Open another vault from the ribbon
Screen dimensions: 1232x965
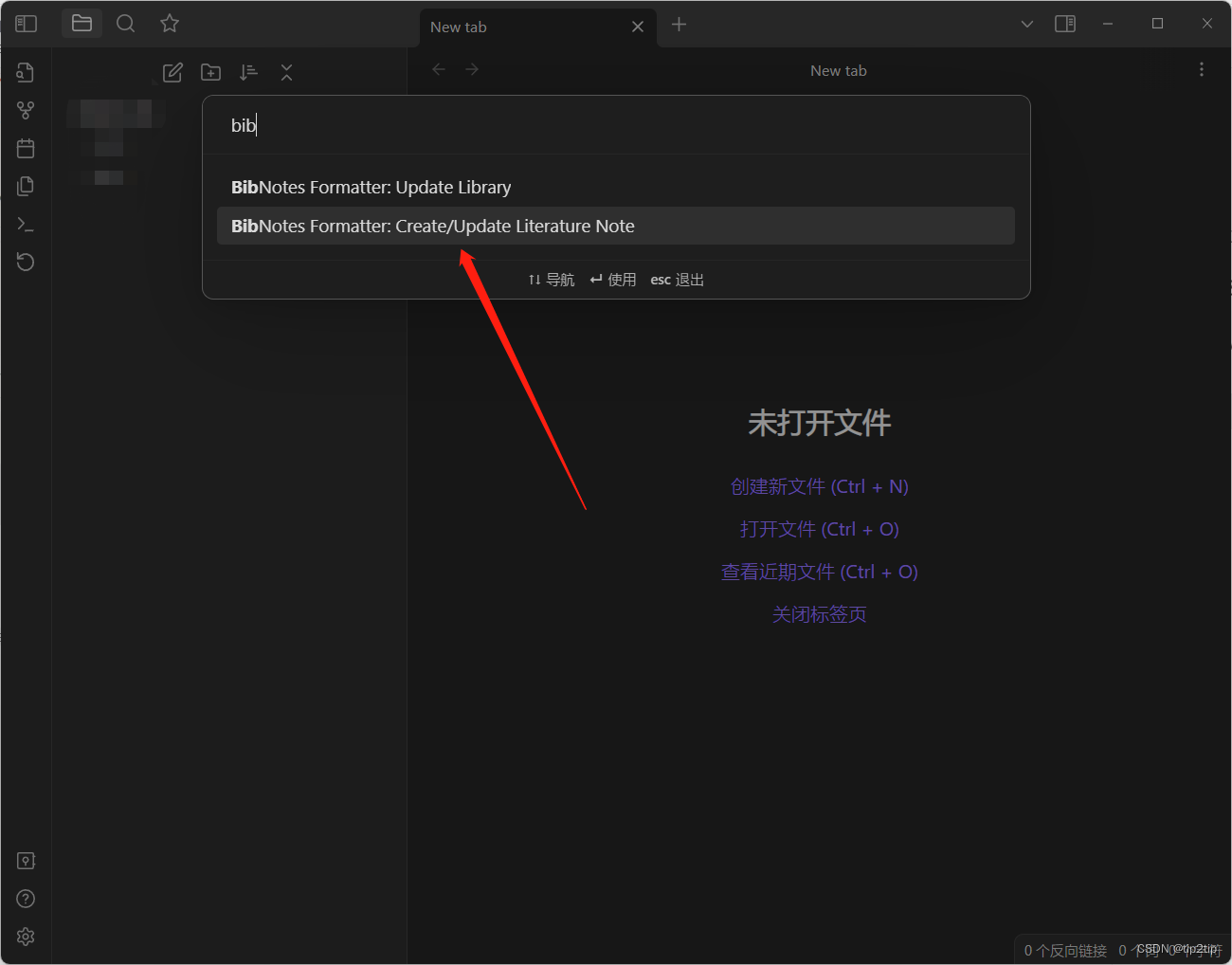26,861
